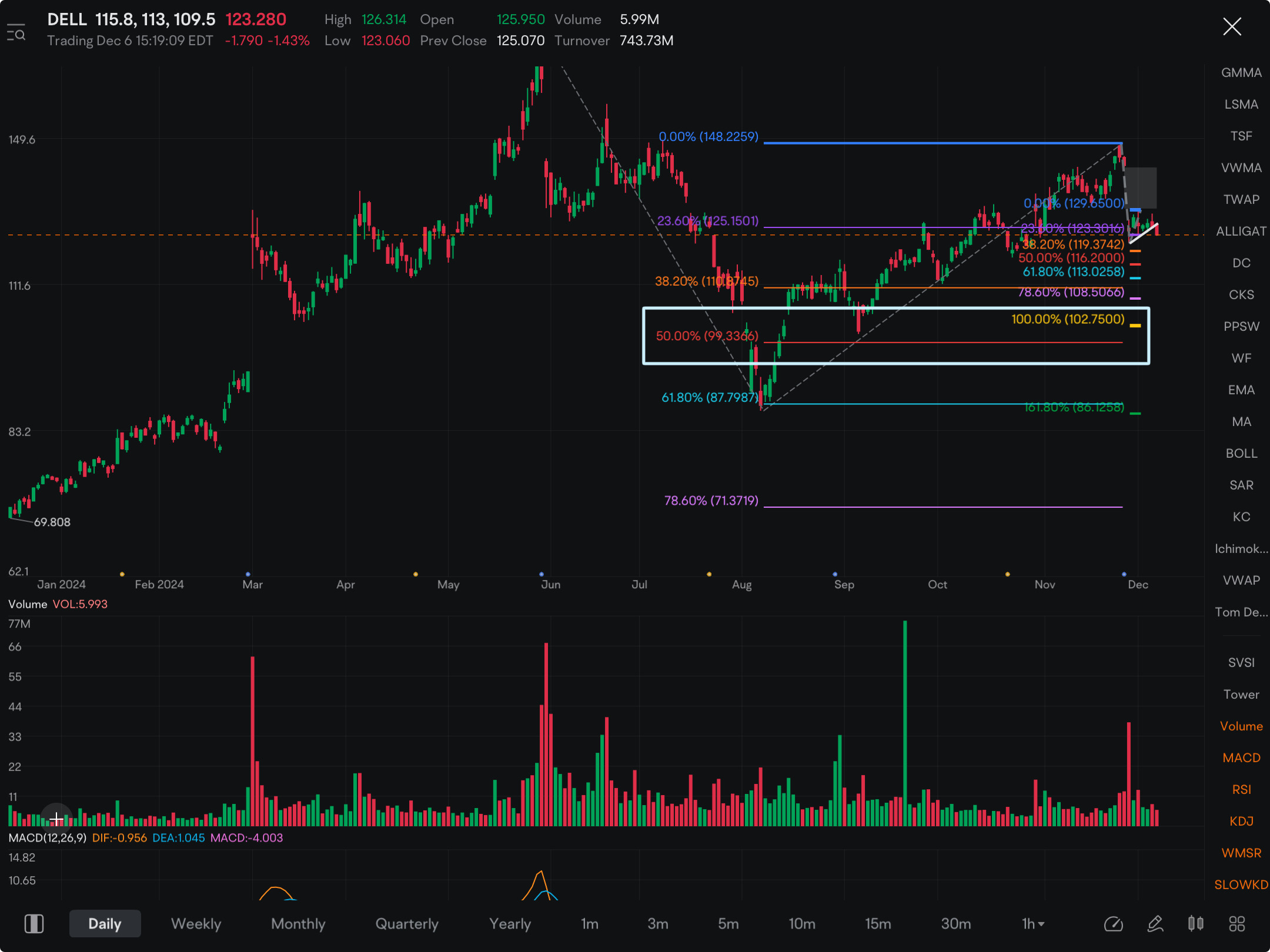Disable the active KDJ sub-indicator
The height and width of the screenshot is (952, 1270).
[1241, 822]
